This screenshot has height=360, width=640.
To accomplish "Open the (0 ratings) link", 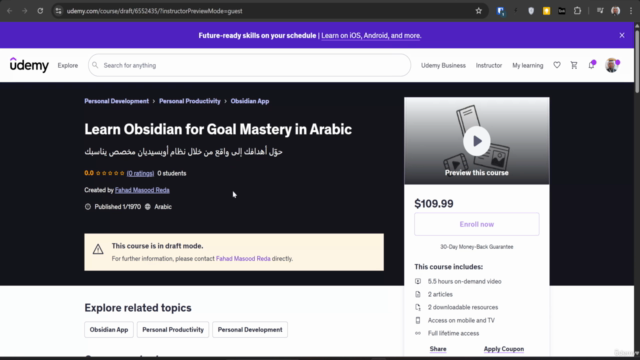I will pyautogui.click(x=140, y=173).
